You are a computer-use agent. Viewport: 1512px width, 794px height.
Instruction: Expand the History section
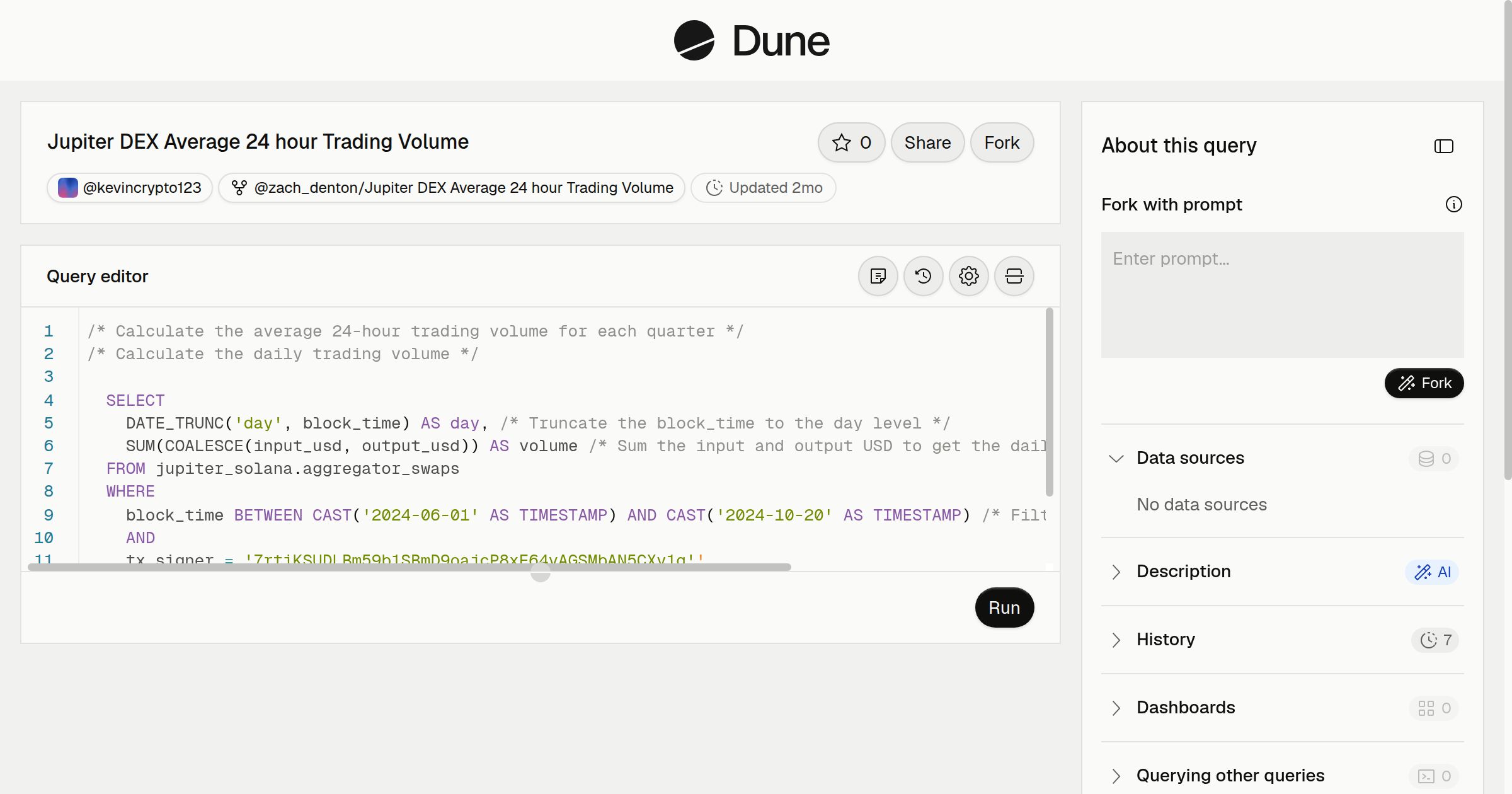pyautogui.click(x=1116, y=640)
